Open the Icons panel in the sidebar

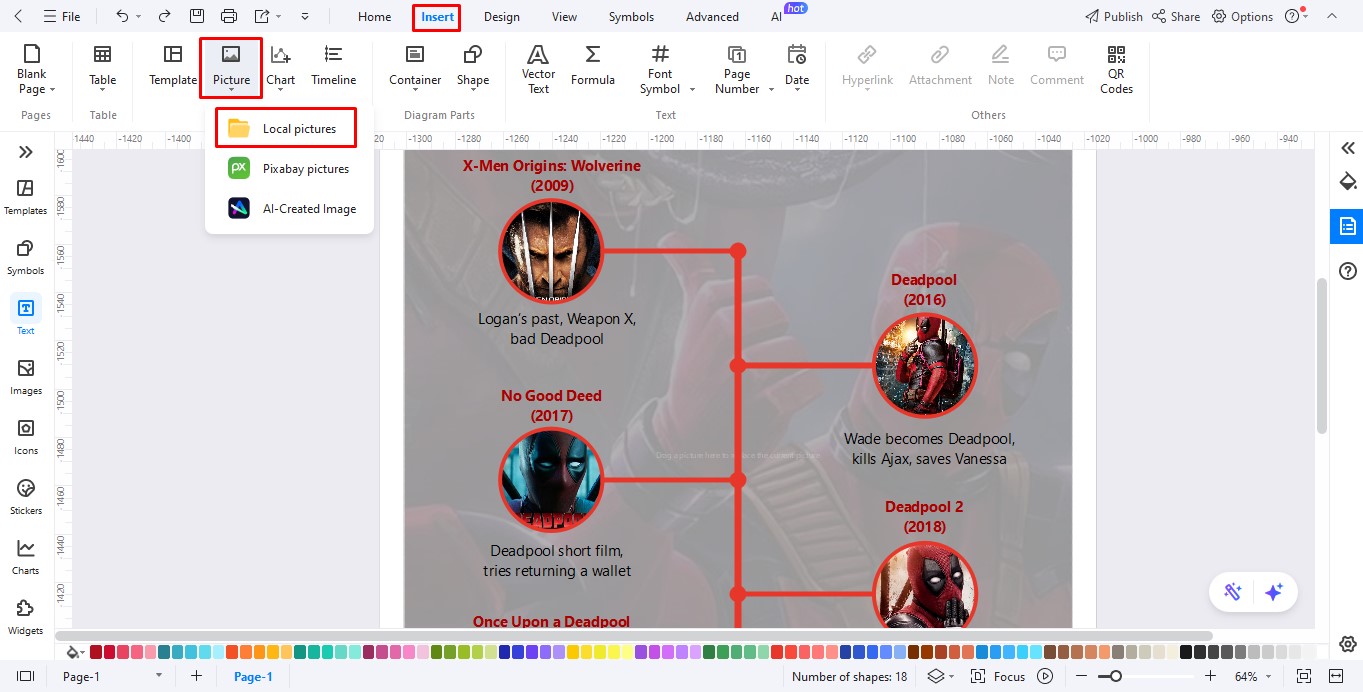tap(26, 437)
